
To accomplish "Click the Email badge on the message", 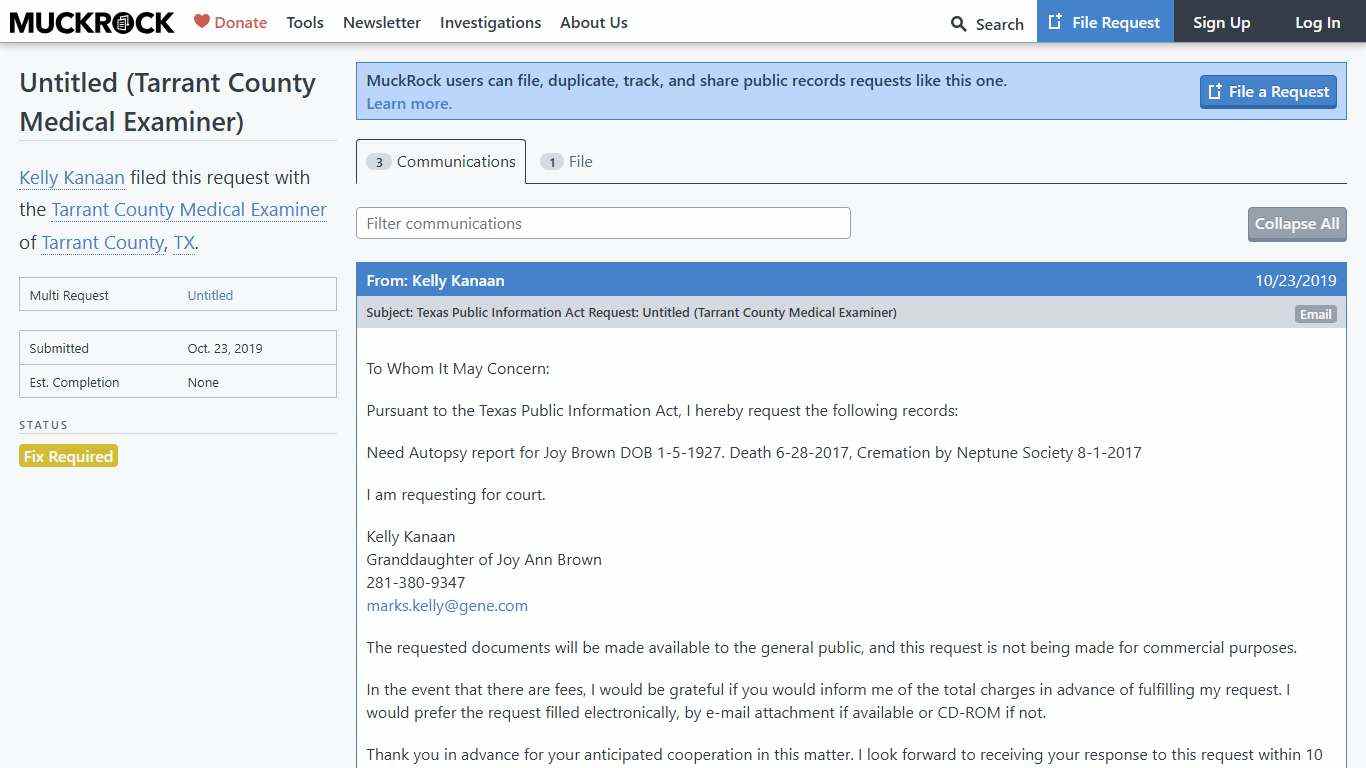I will (x=1315, y=314).
